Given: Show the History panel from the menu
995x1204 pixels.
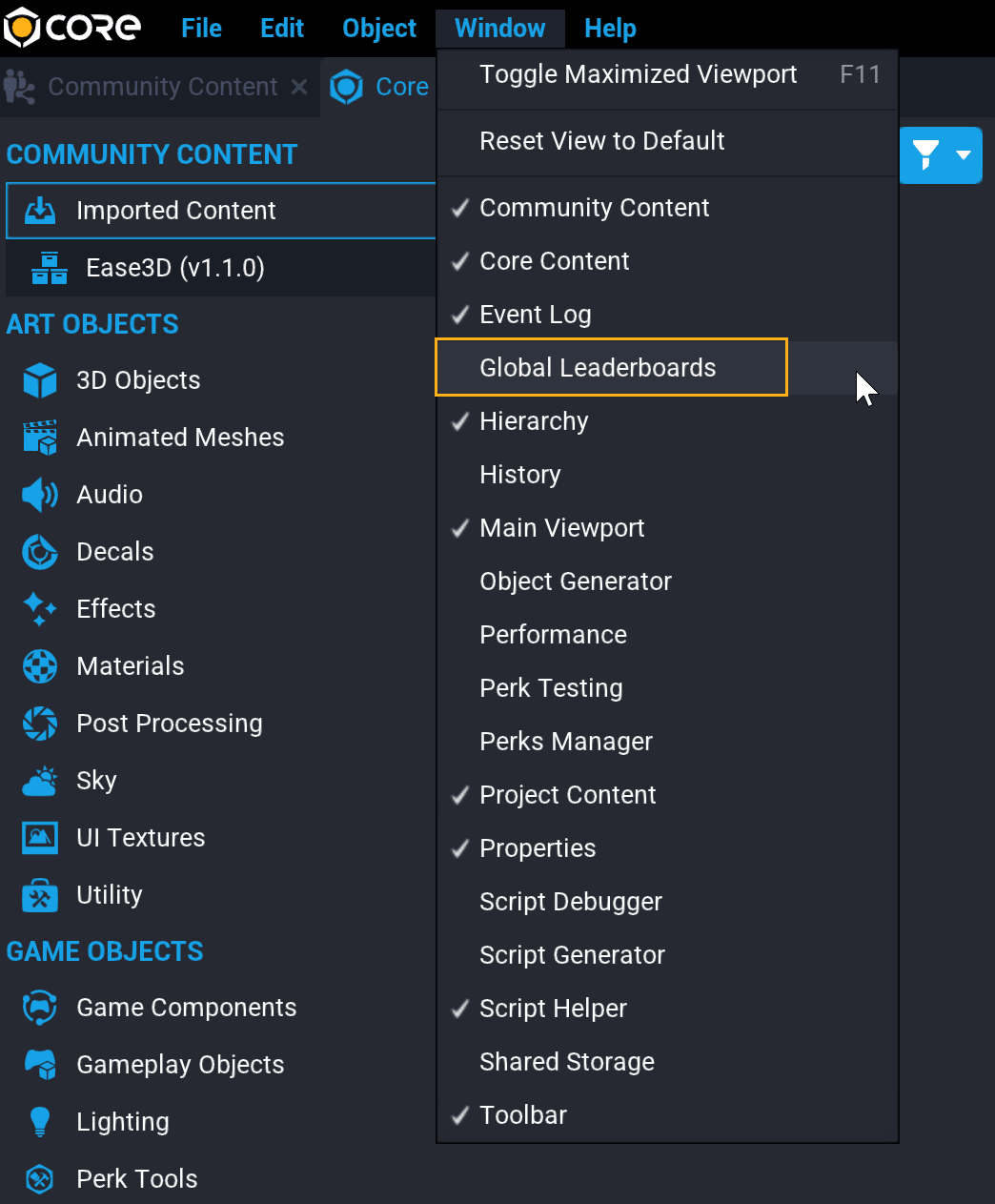Looking at the screenshot, I should (520, 474).
